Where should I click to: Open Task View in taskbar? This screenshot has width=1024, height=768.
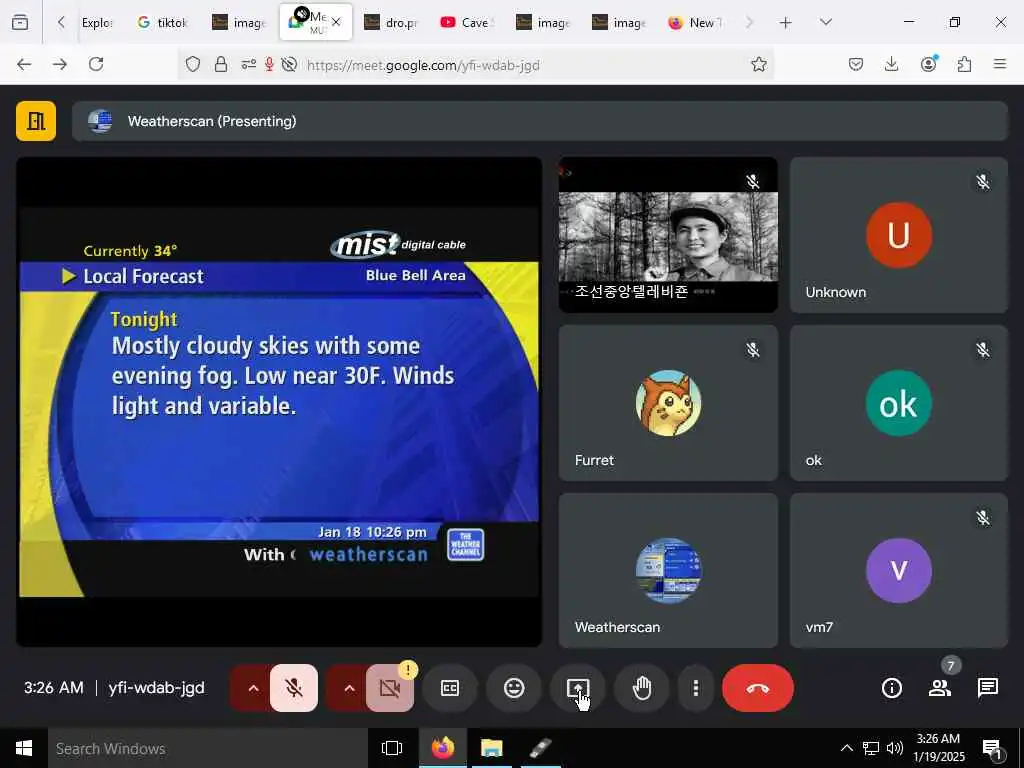pyautogui.click(x=392, y=748)
